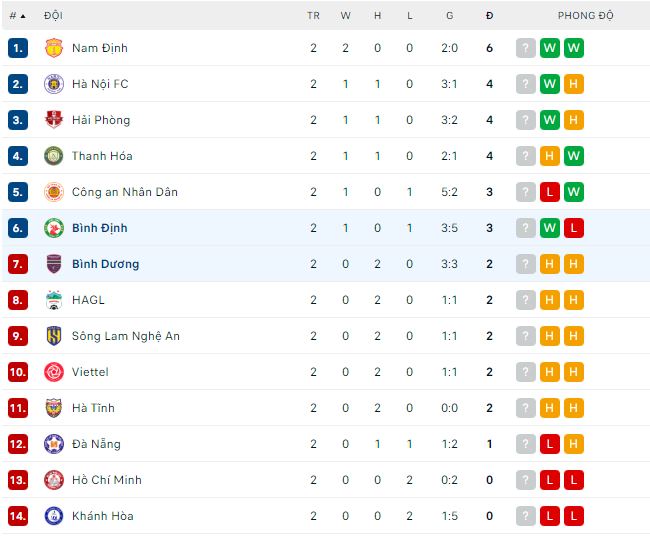Click the Công an Nhân Dân logo

pos(54,192)
